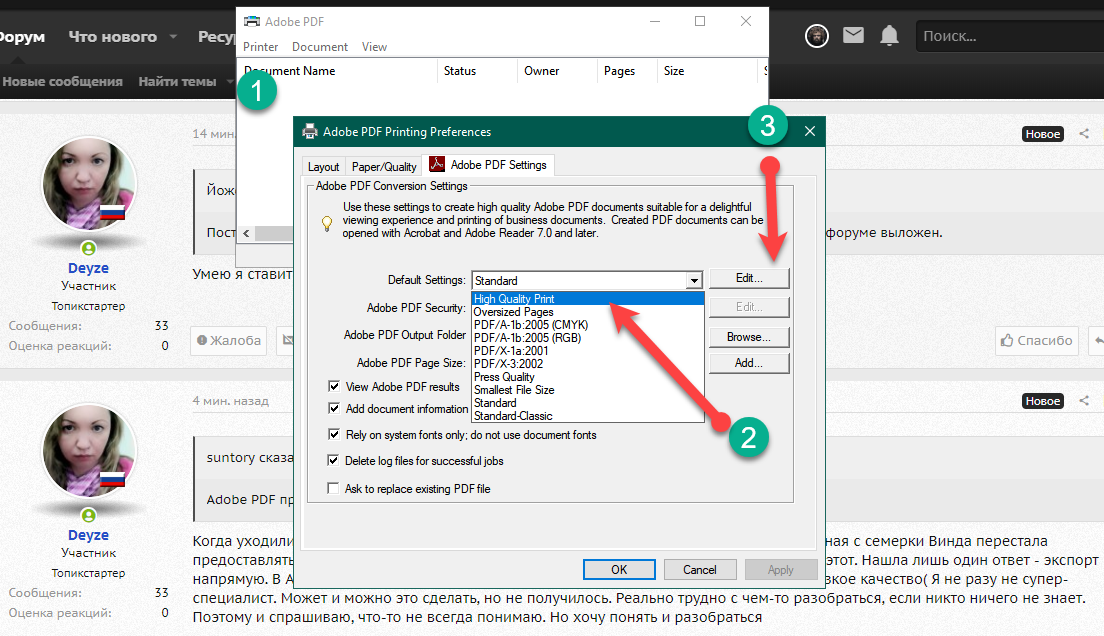Click Browse button for output folder

point(749,337)
